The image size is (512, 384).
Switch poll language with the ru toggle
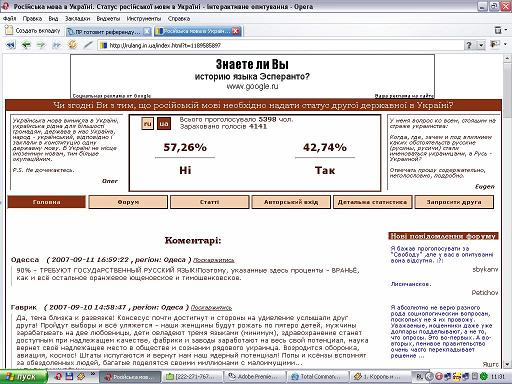click(x=147, y=124)
